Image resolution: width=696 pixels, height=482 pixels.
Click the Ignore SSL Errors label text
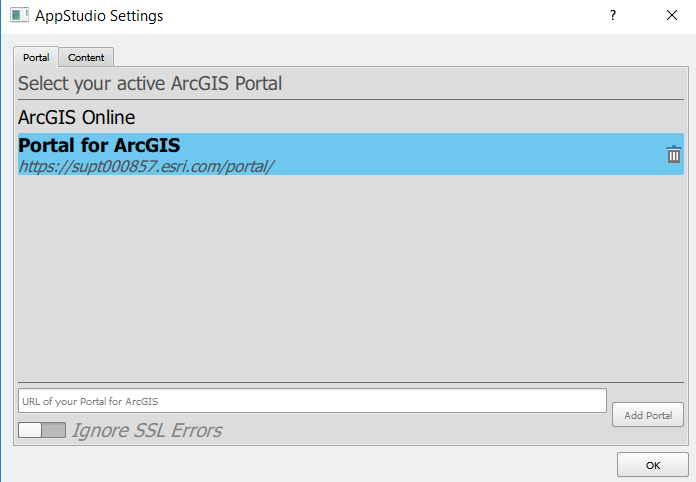pos(147,431)
